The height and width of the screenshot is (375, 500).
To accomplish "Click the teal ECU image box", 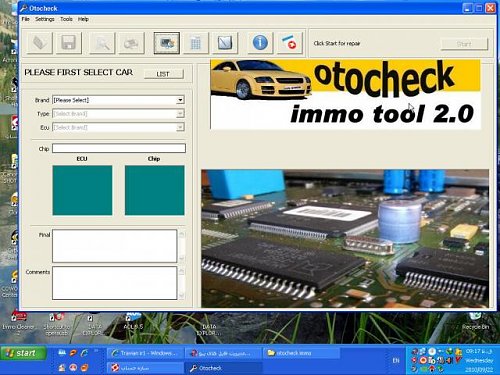I will [x=82, y=190].
